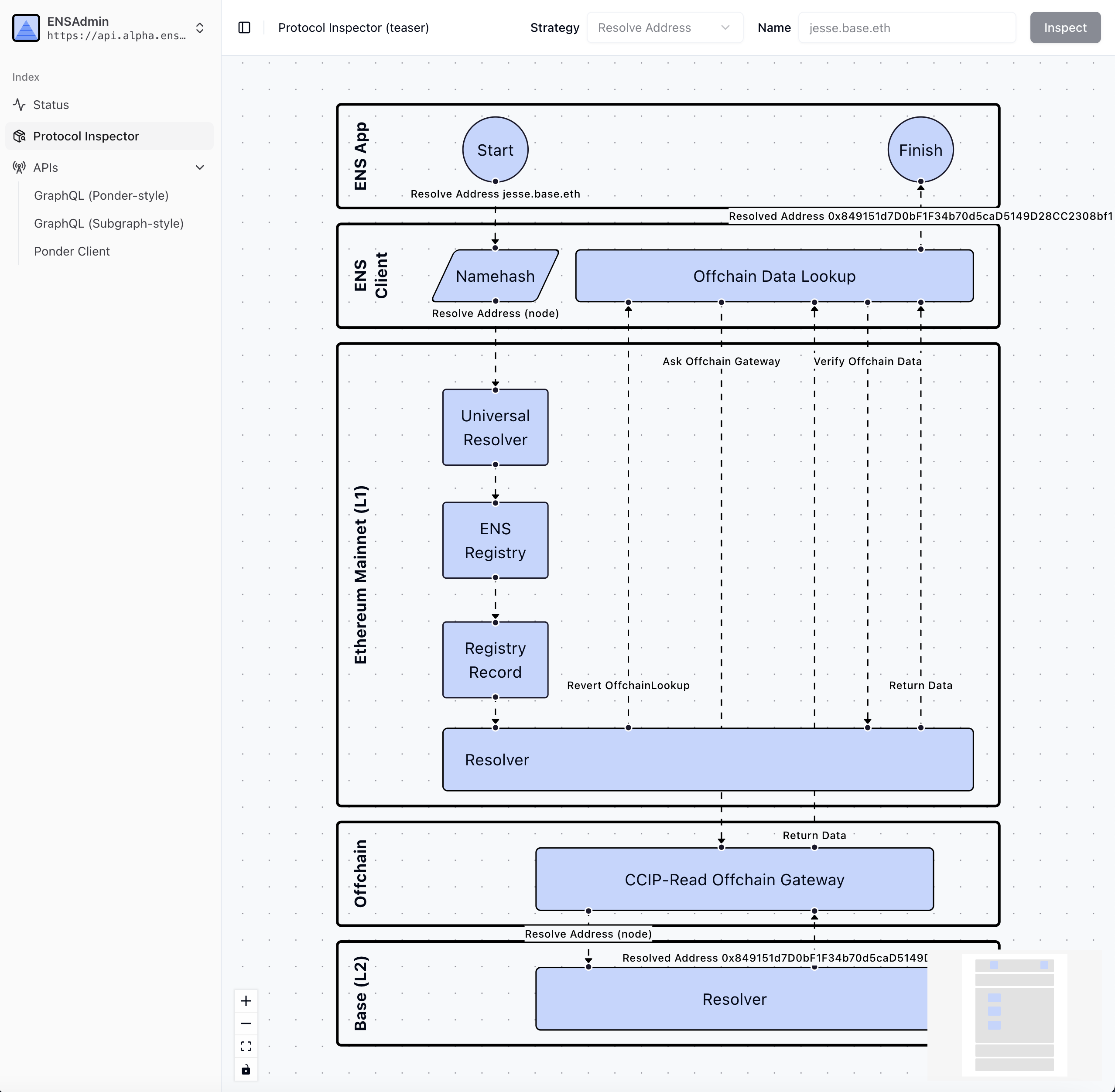Open GraphQL (Ponder-style) API
The height and width of the screenshot is (1092, 1115).
click(x=101, y=195)
